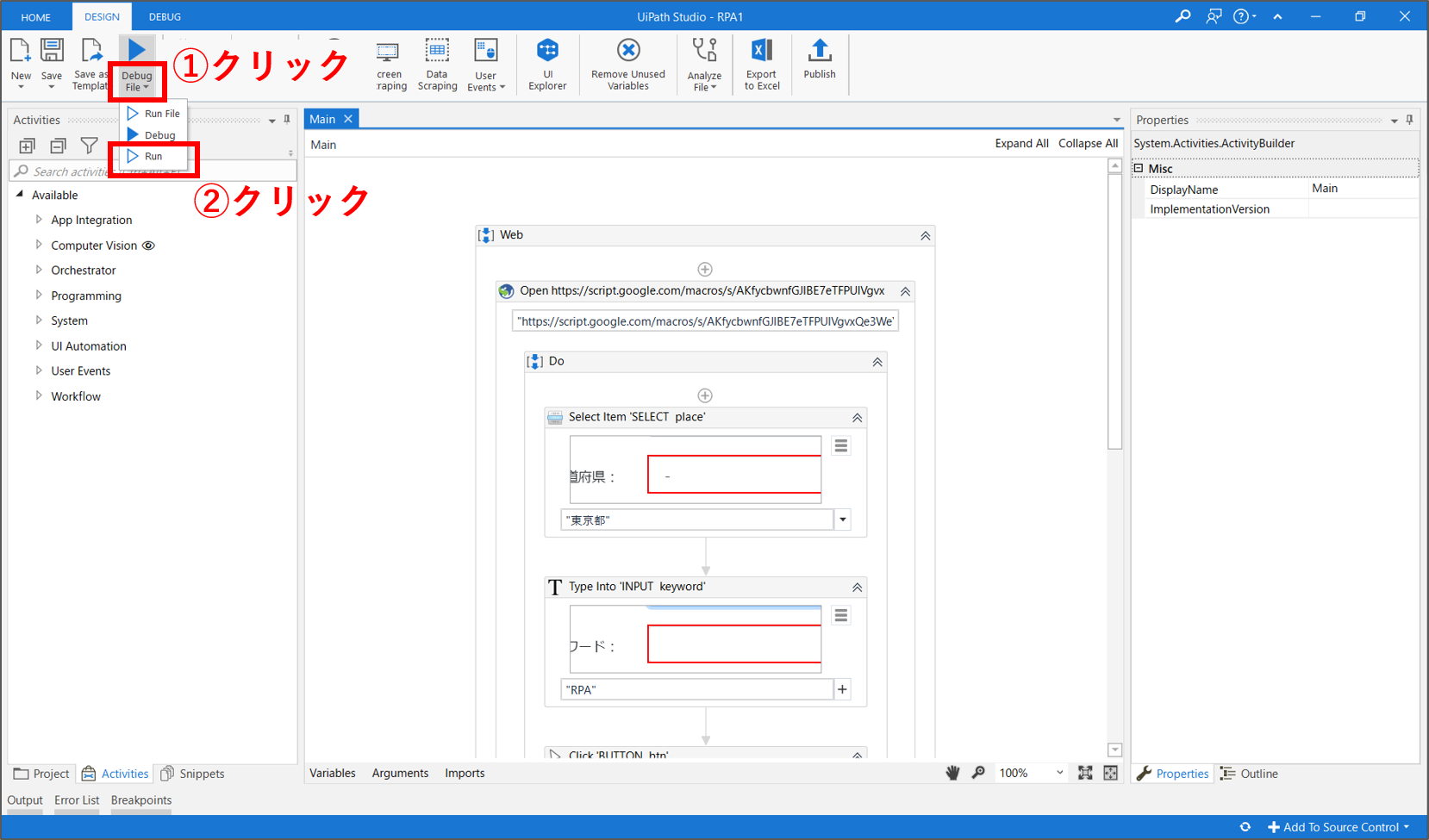This screenshot has height=840, width=1429.
Task: Click the filter activities funnel icon
Action: 89,146
